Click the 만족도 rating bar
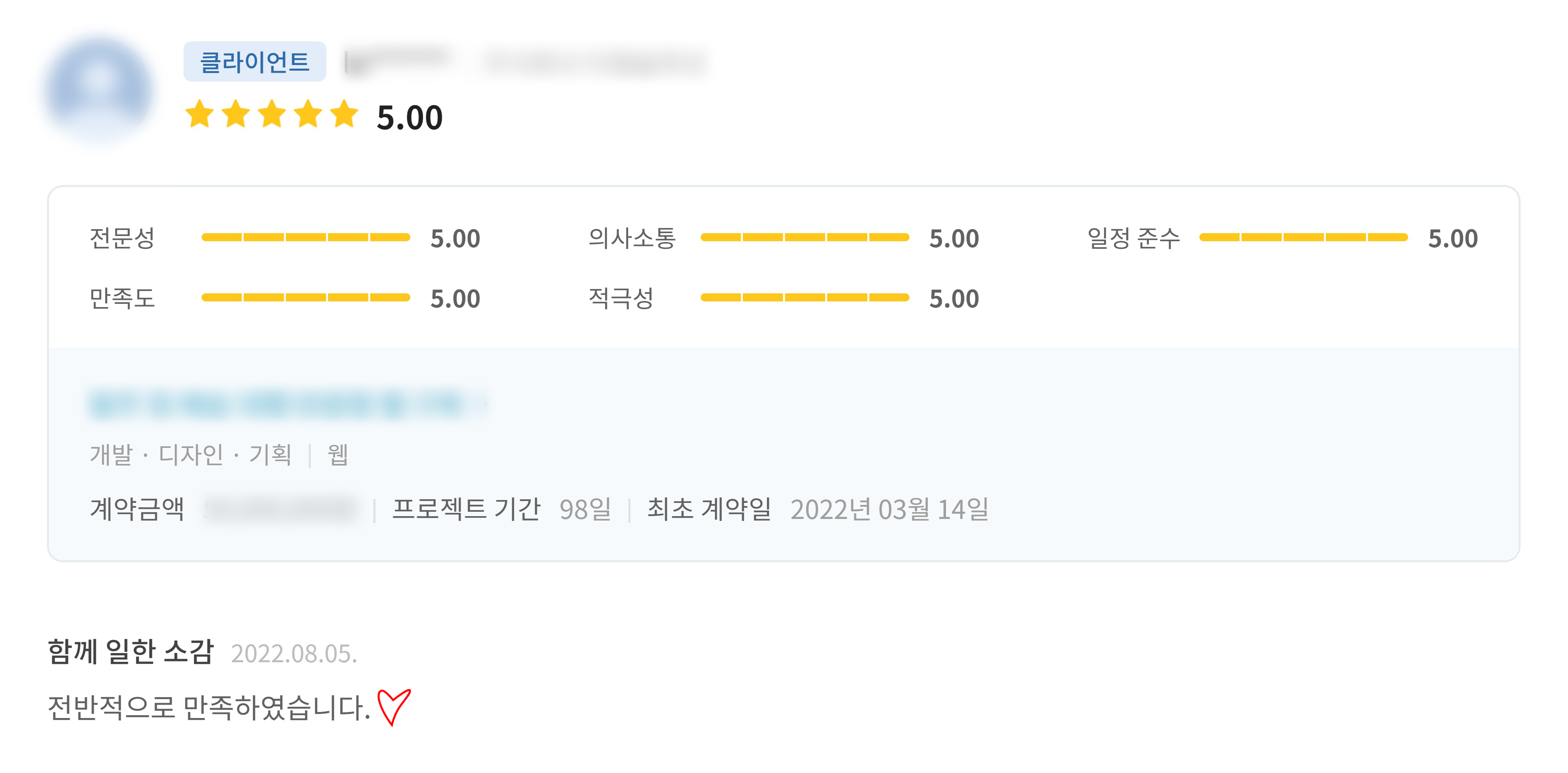The image size is (1568, 773). click(x=306, y=297)
